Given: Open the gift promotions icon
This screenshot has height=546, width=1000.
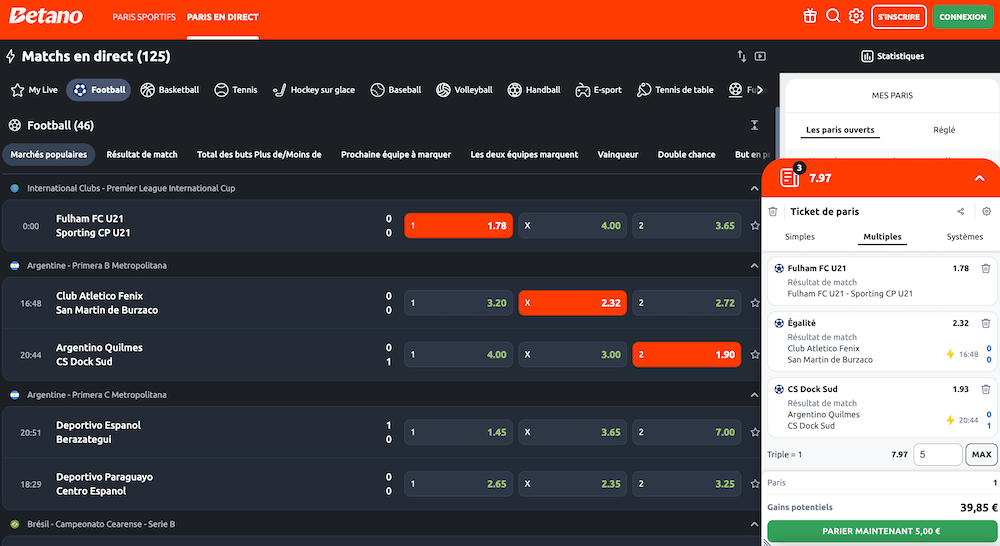Looking at the screenshot, I should pos(810,17).
